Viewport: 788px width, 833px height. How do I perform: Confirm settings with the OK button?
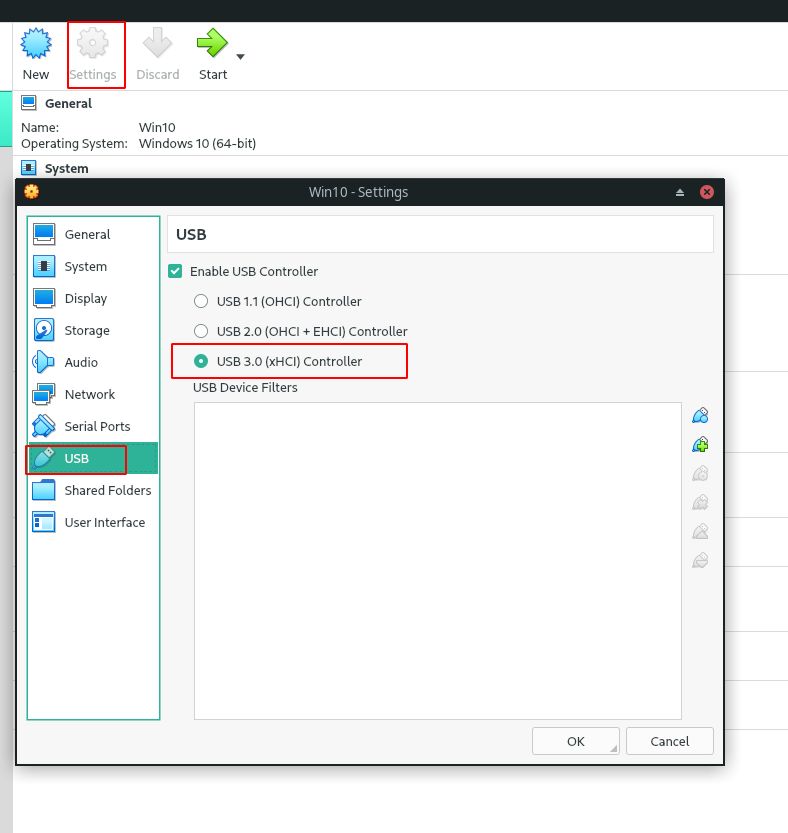tap(575, 741)
